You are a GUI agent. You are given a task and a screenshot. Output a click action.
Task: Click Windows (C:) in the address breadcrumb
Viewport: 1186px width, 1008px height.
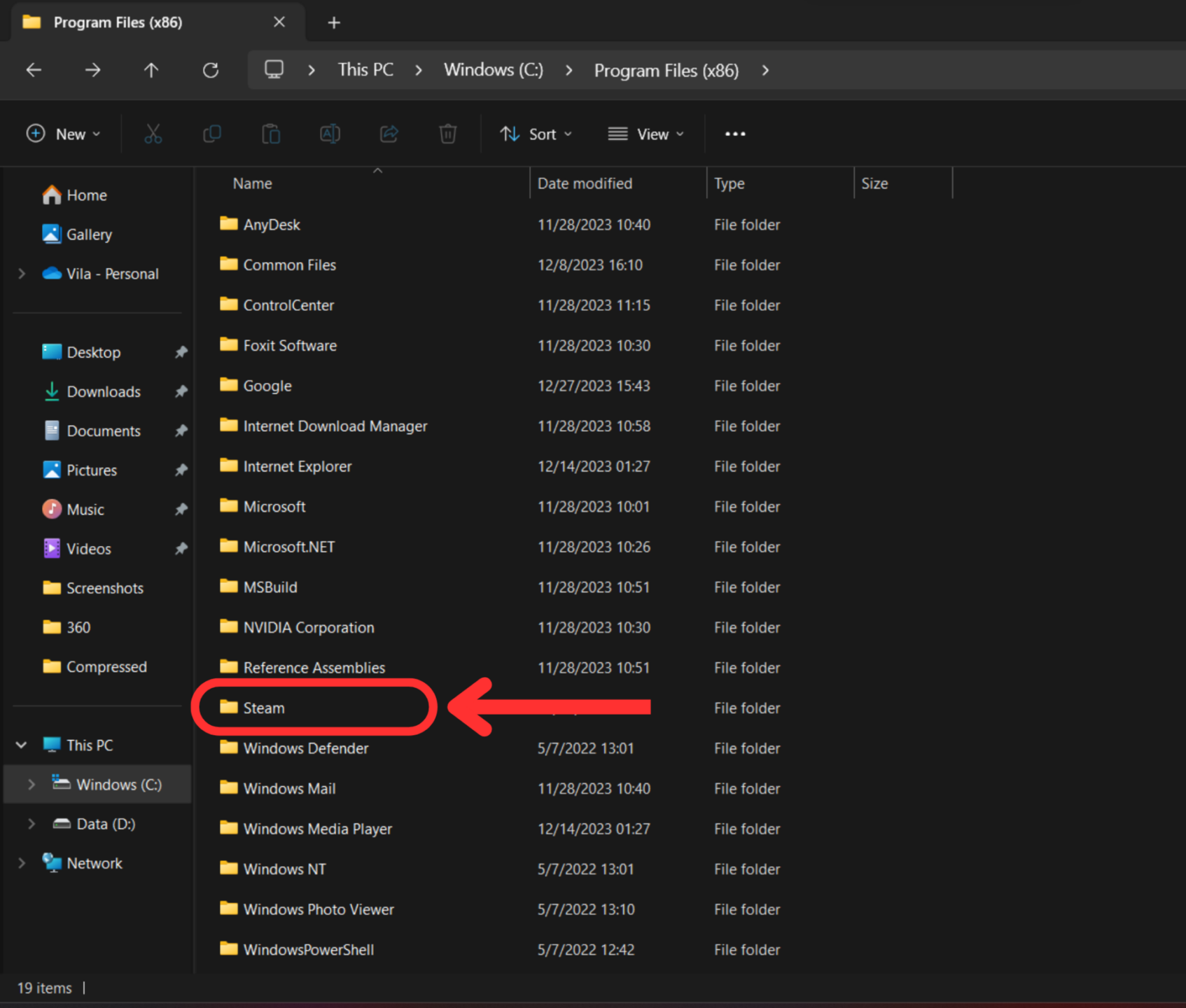[x=493, y=70]
